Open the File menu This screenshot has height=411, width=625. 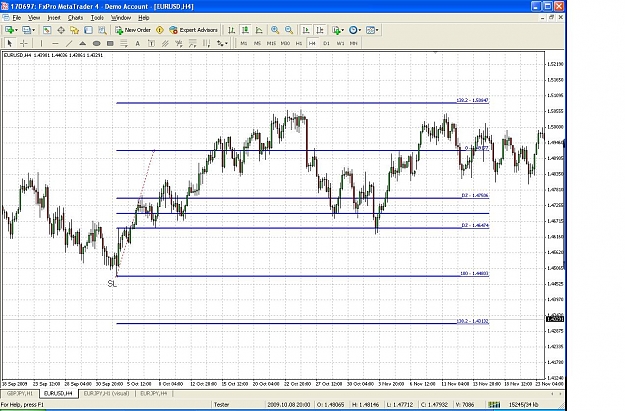coord(17,18)
